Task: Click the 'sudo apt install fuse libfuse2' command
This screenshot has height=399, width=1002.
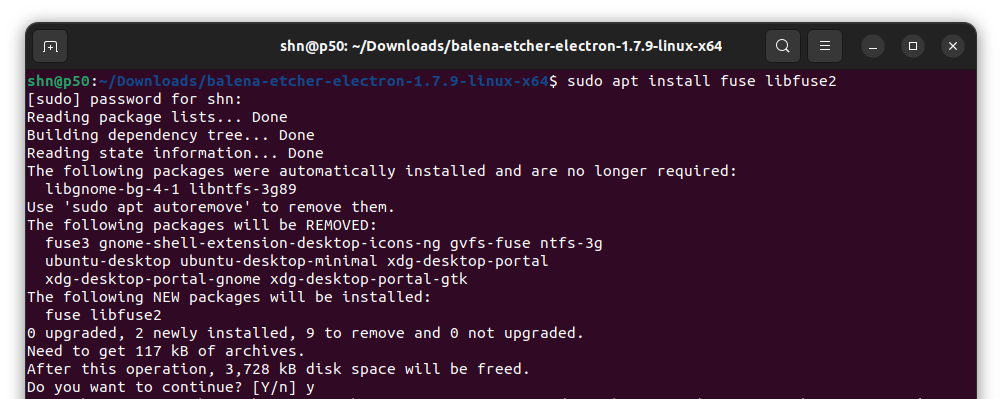Action: tap(702, 81)
